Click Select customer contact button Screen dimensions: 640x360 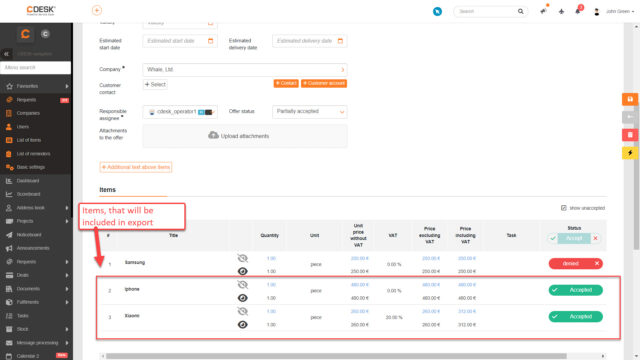pos(155,84)
